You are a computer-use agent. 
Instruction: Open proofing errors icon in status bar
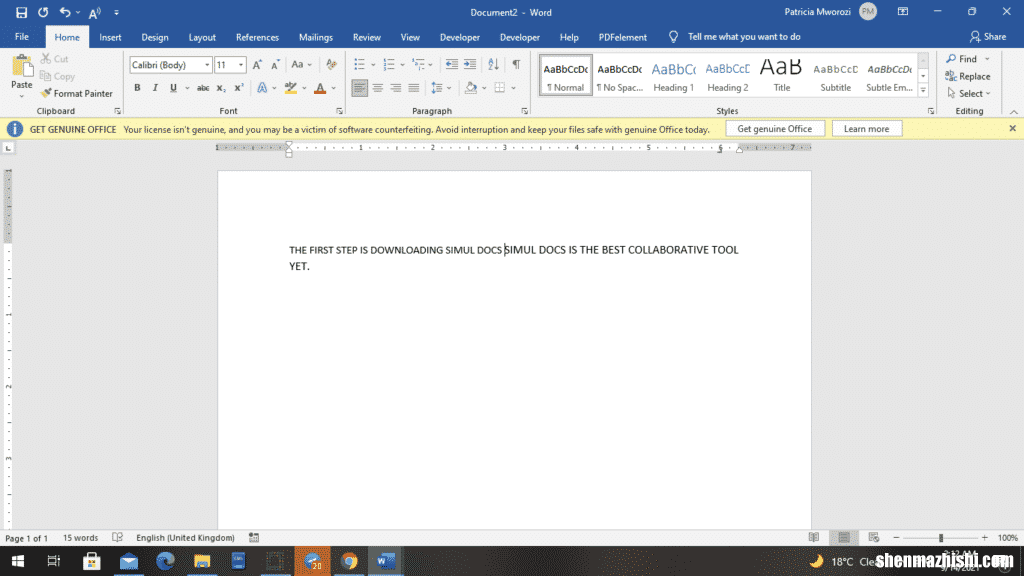(118, 537)
